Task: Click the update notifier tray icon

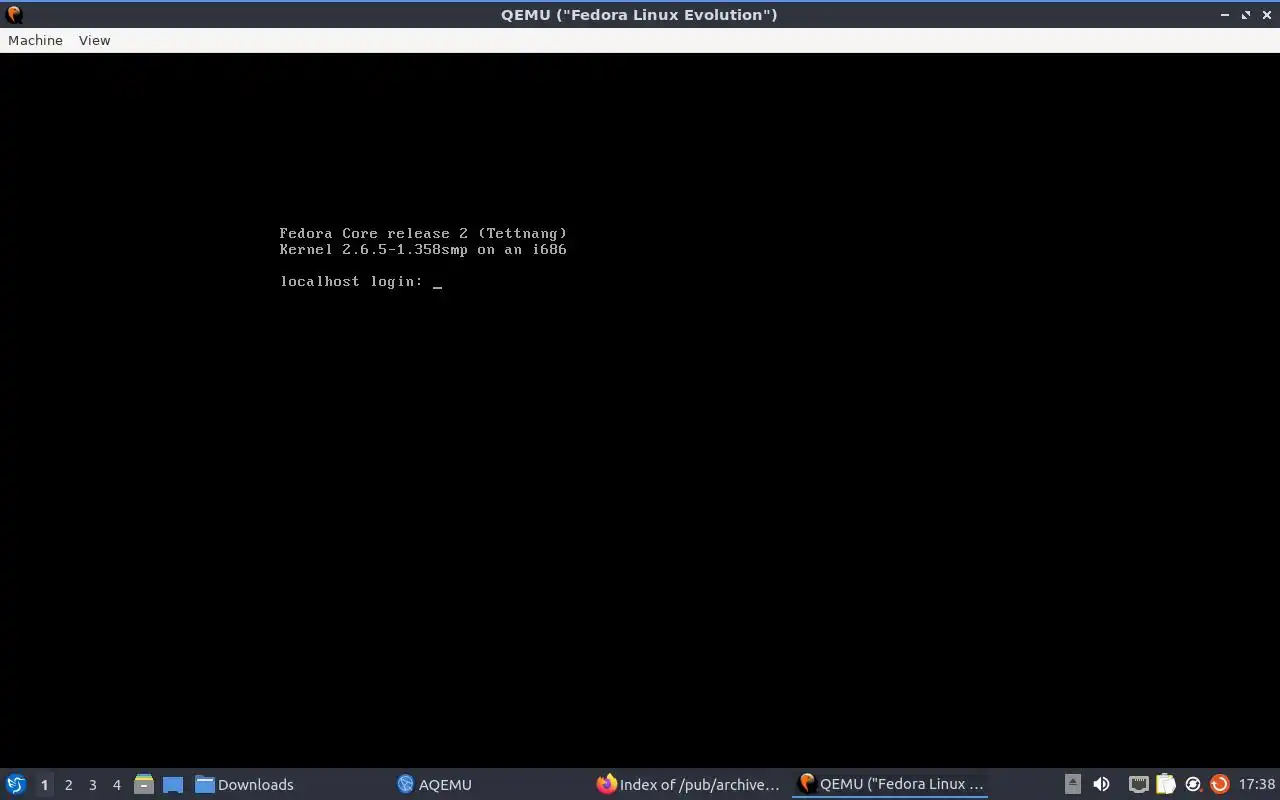Action: pos(1192,784)
